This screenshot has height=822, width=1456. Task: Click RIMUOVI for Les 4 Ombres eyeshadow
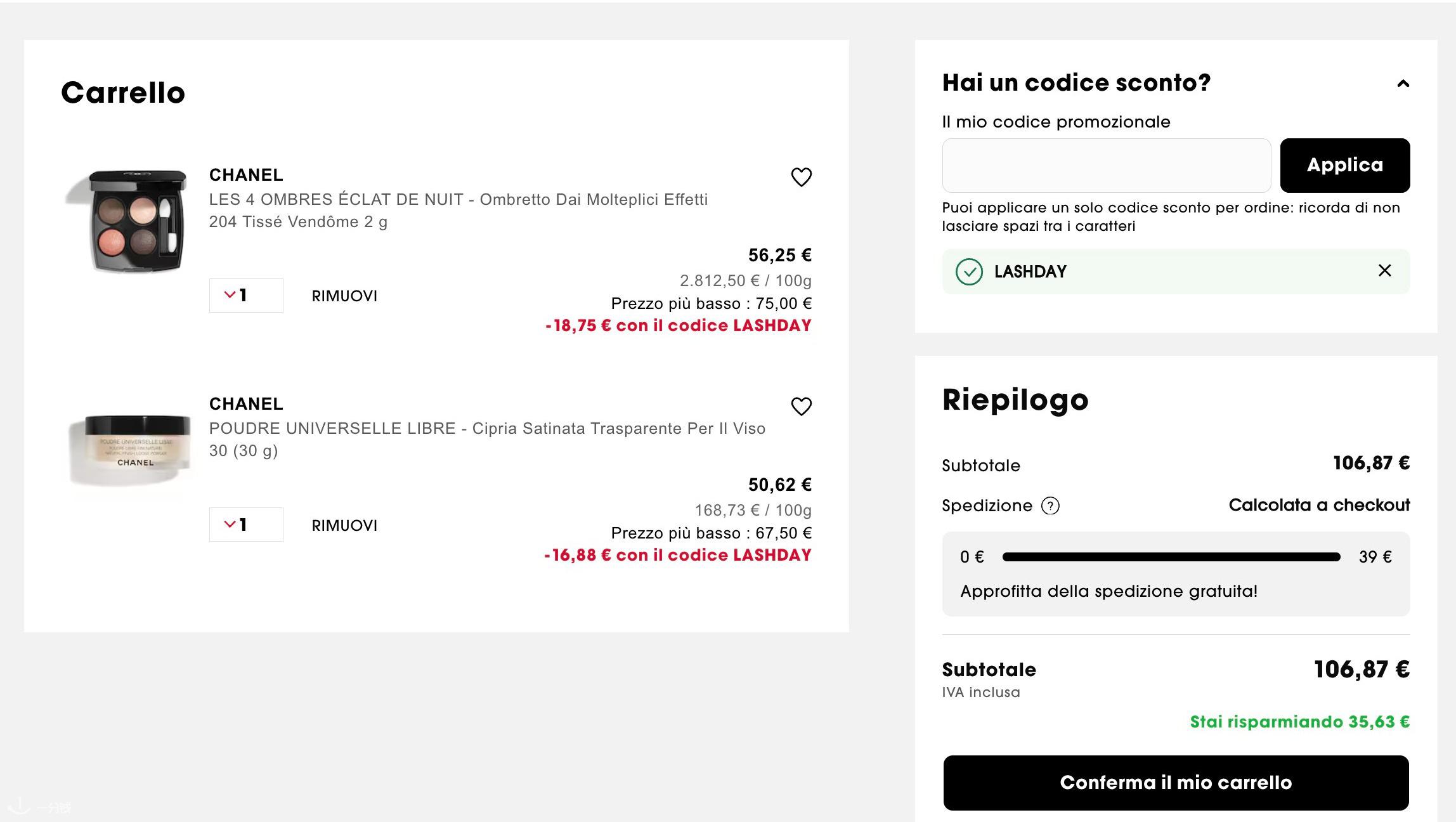pos(344,296)
